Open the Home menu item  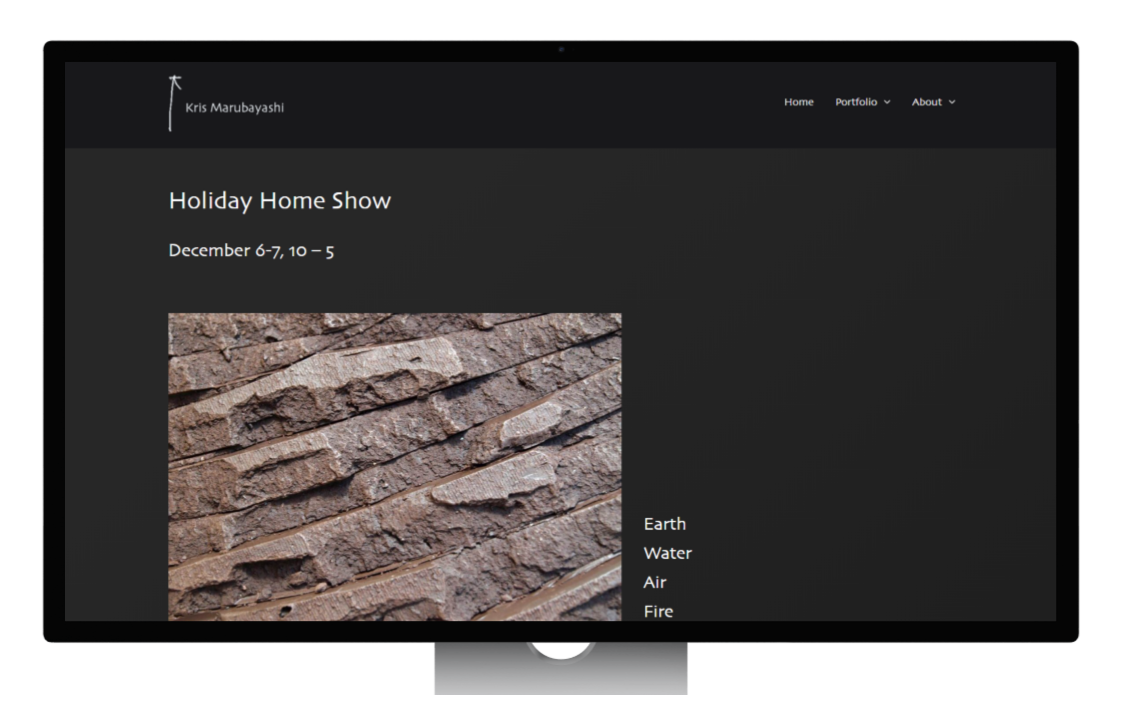tap(798, 102)
